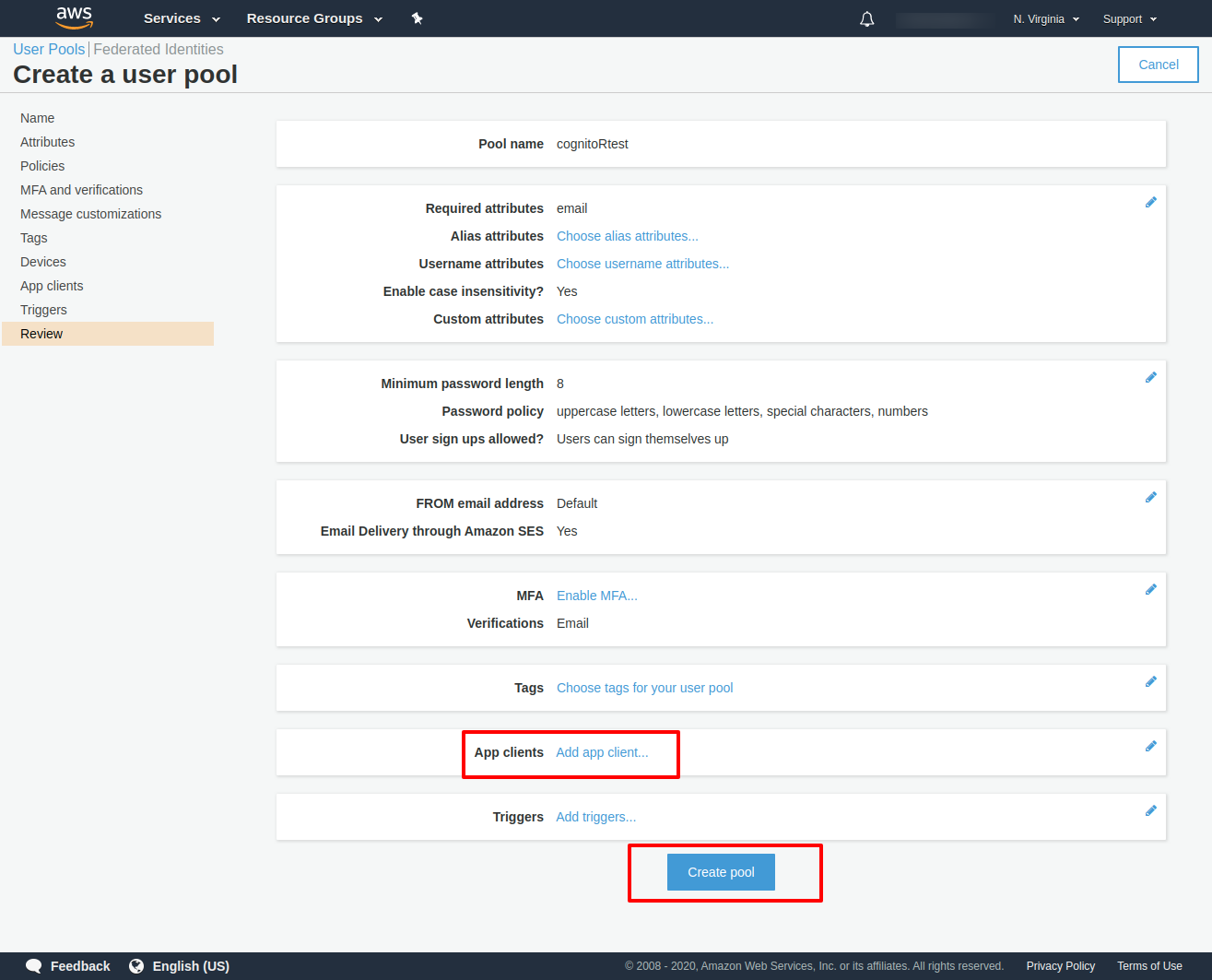
Task: Click pencil icon in Triggers section
Action: coord(1150,810)
